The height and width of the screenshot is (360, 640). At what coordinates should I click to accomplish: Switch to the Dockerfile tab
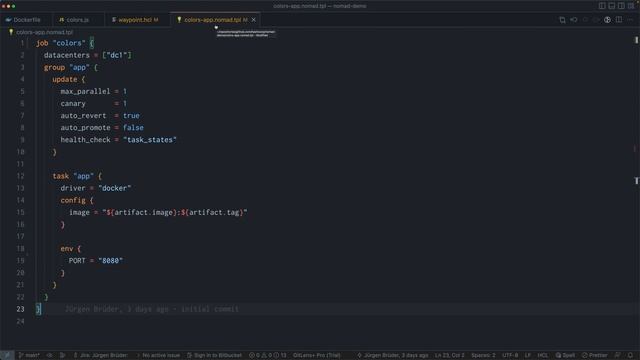click(25, 20)
